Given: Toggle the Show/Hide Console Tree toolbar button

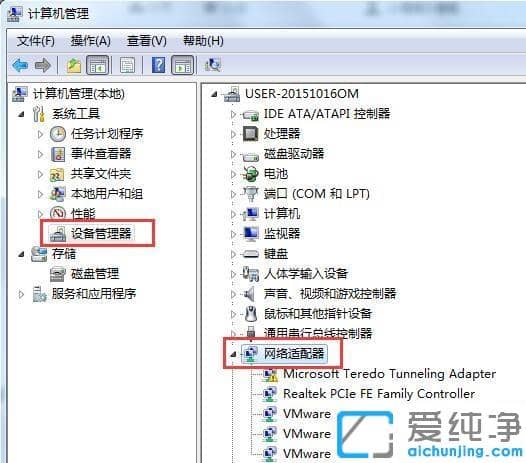Looking at the screenshot, I should tap(98, 65).
